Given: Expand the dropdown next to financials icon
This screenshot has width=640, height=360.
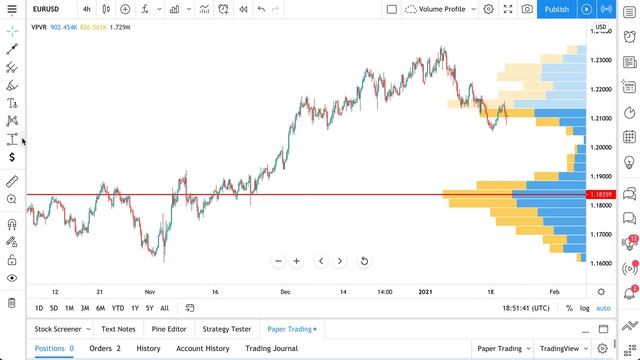Looking at the screenshot, I should tap(189, 9).
